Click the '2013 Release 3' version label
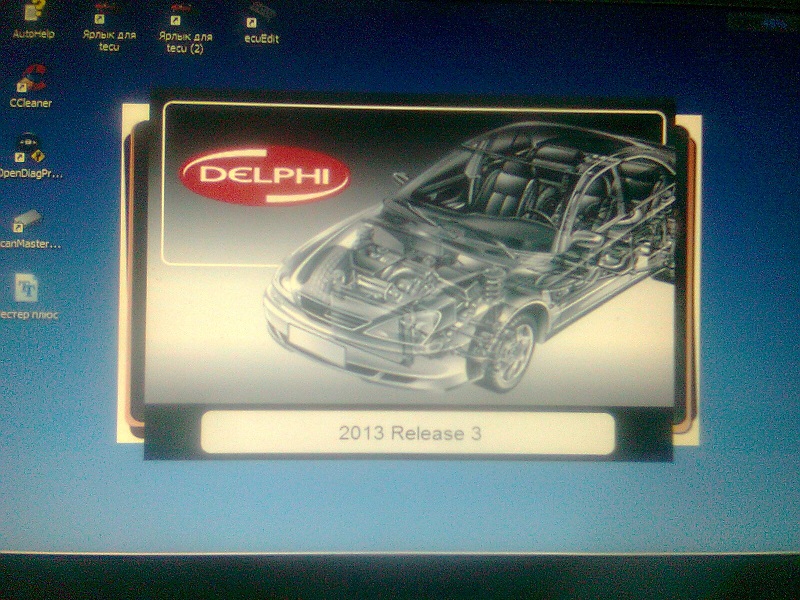Screen dimensions: 800x600 [x=410, y=433]
